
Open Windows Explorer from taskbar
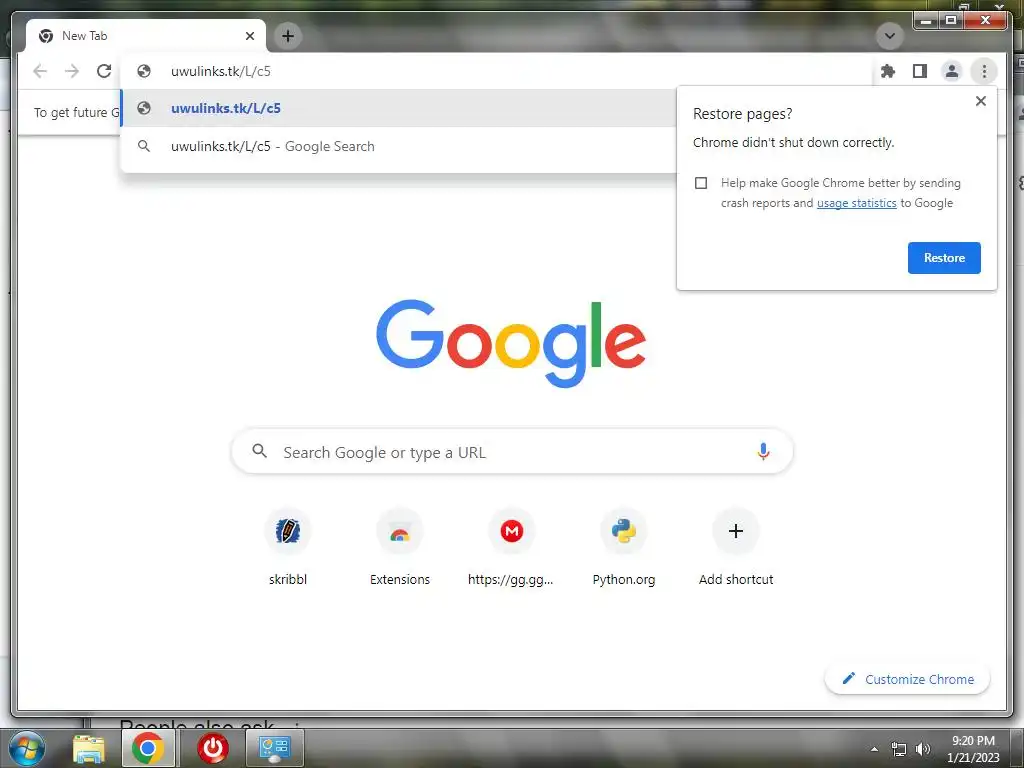(88, 748)
